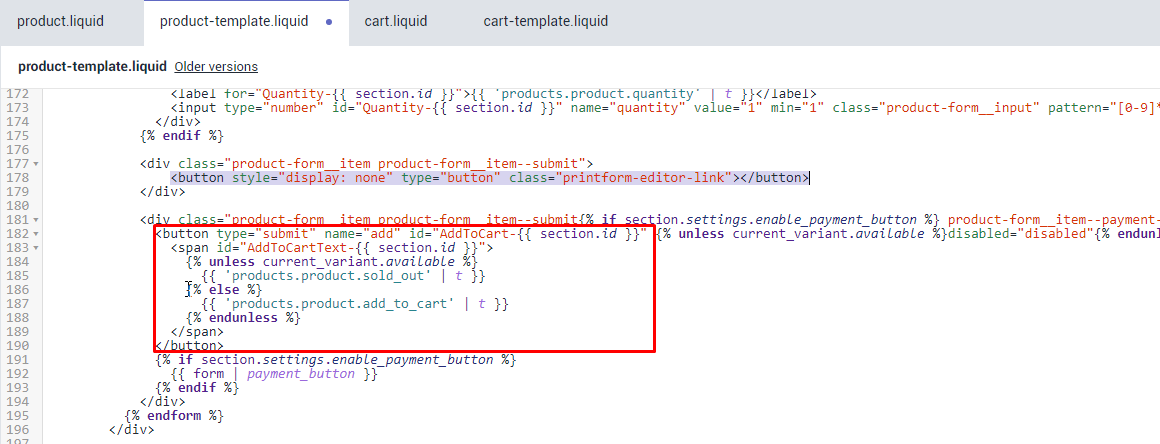The height and width of the screenshot is (444, 1160).
Task: Open the cart-template.liquid tab
Action: (x=545, y=21)
